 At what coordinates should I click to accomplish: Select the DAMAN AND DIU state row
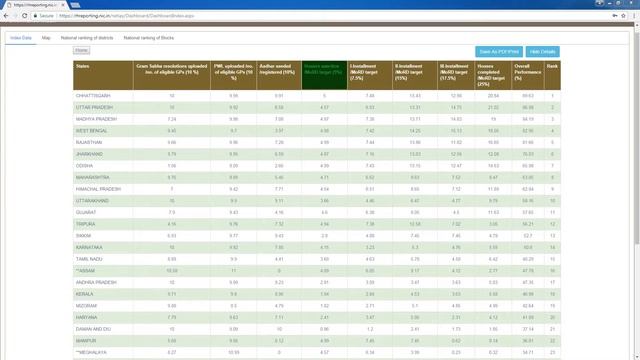click(317, 329)
